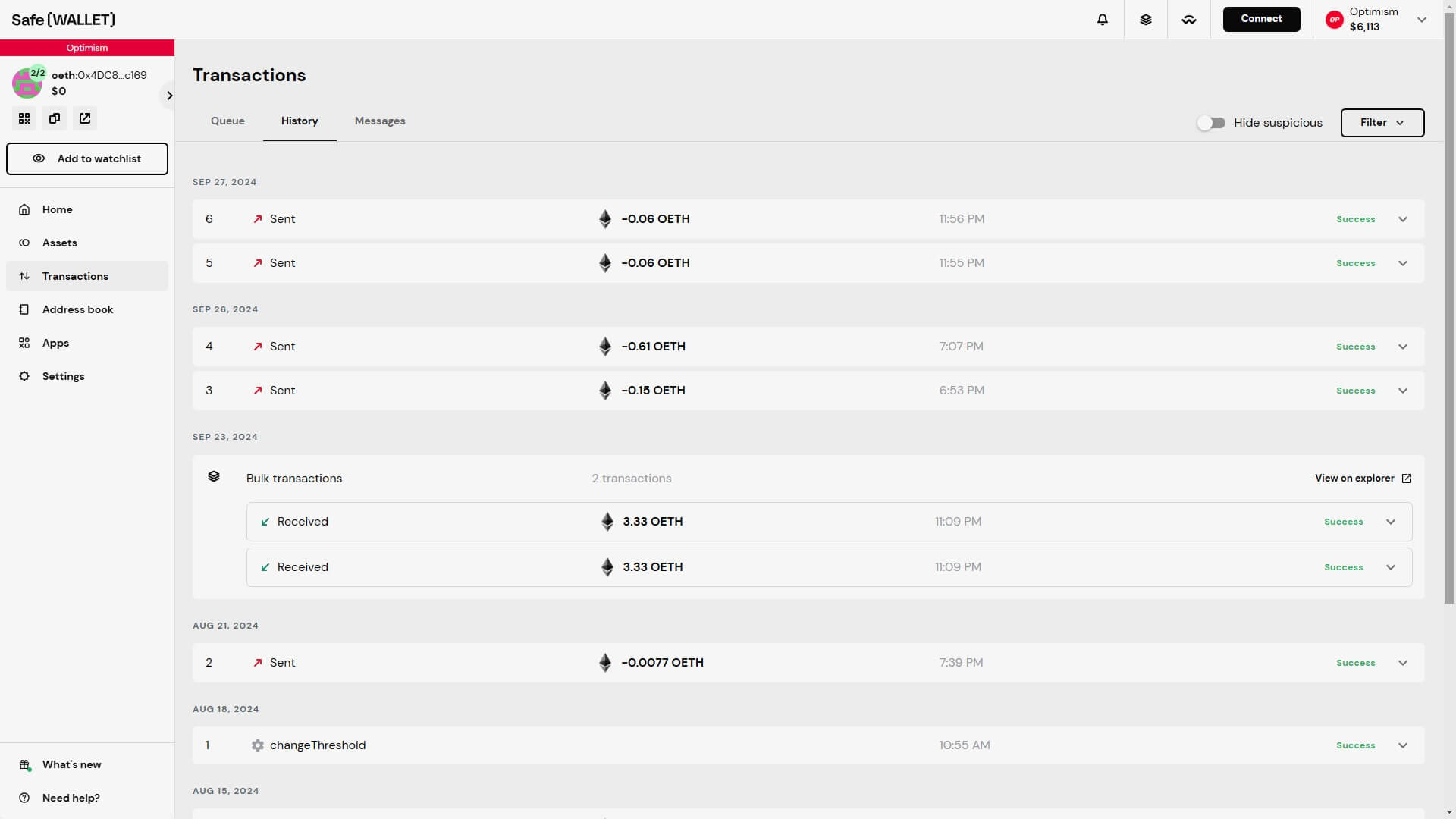Viewport: 1456px width, 819px height.
Task: Click eye icon in Add to watchlist
Action: [x=39, y=158]
